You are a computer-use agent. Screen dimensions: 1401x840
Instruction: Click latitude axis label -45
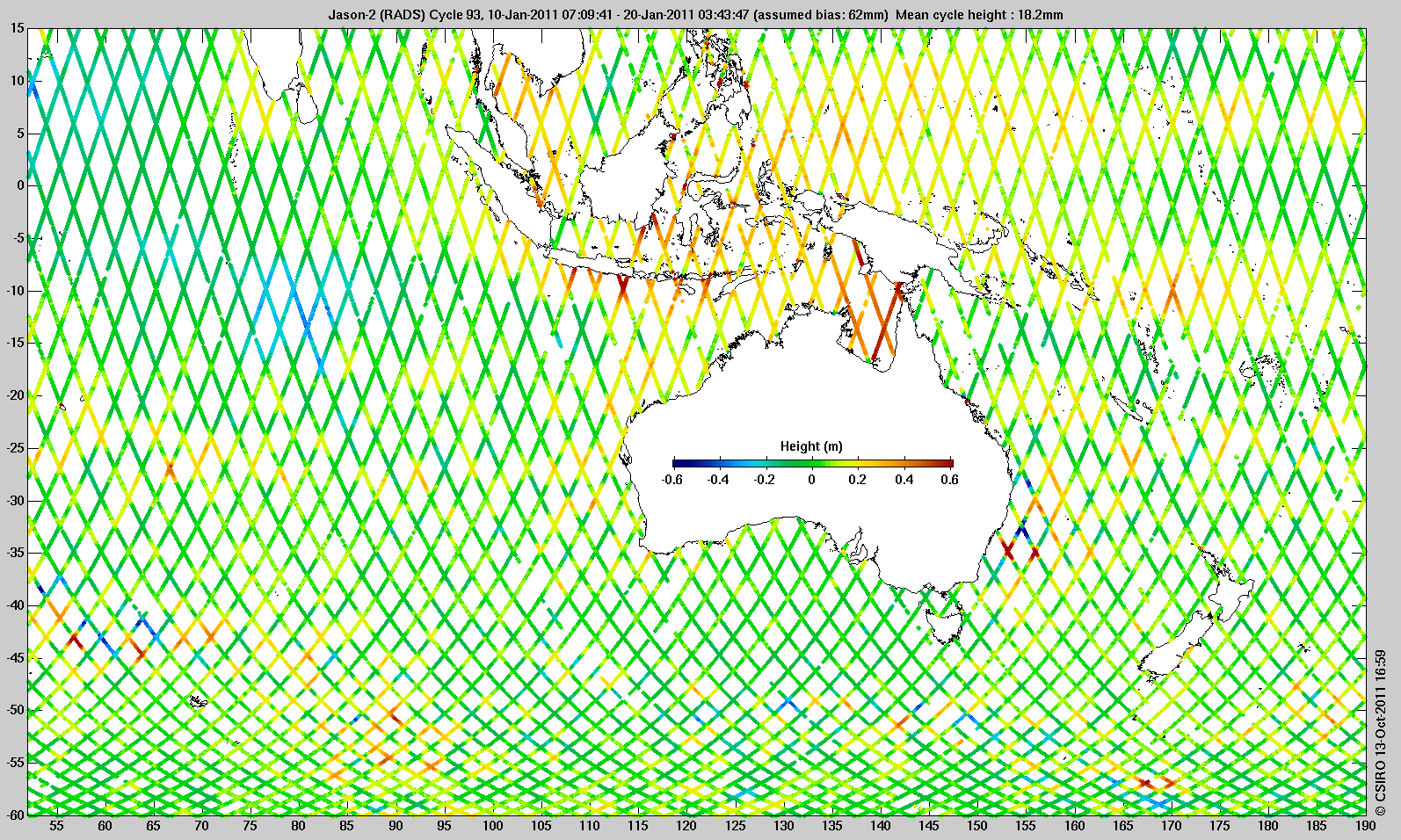tap(16, 657)
